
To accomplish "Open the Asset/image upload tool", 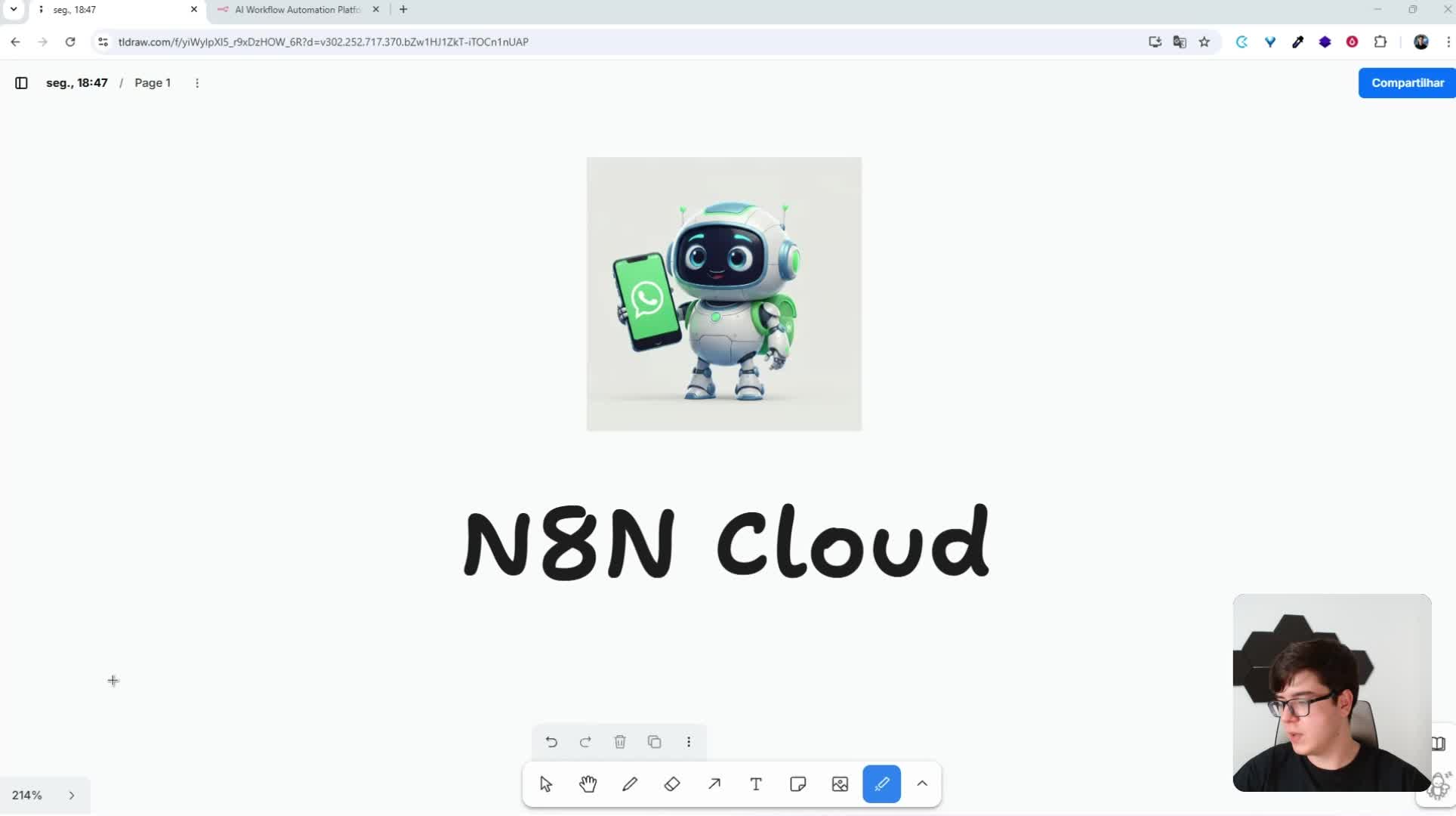I will point(839,784).
